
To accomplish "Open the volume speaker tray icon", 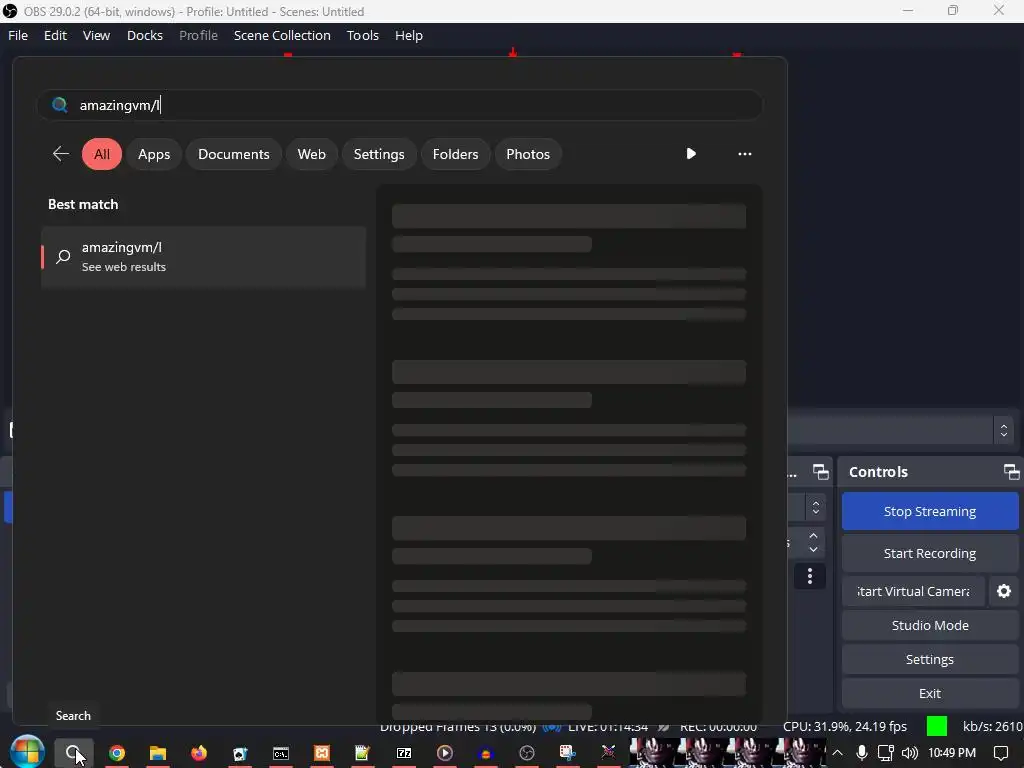I will (909, 753).
